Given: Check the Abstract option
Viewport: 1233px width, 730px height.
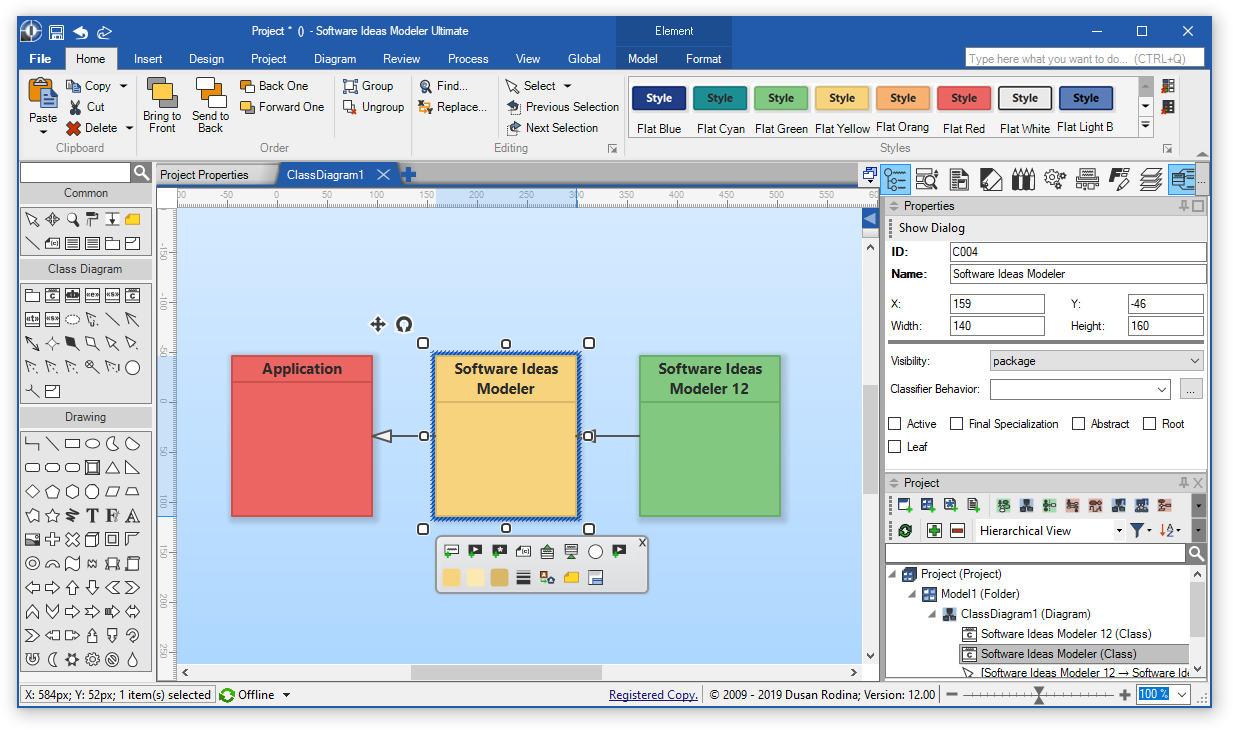Looking at the screenshot, I should click(x=1078, y=424).
